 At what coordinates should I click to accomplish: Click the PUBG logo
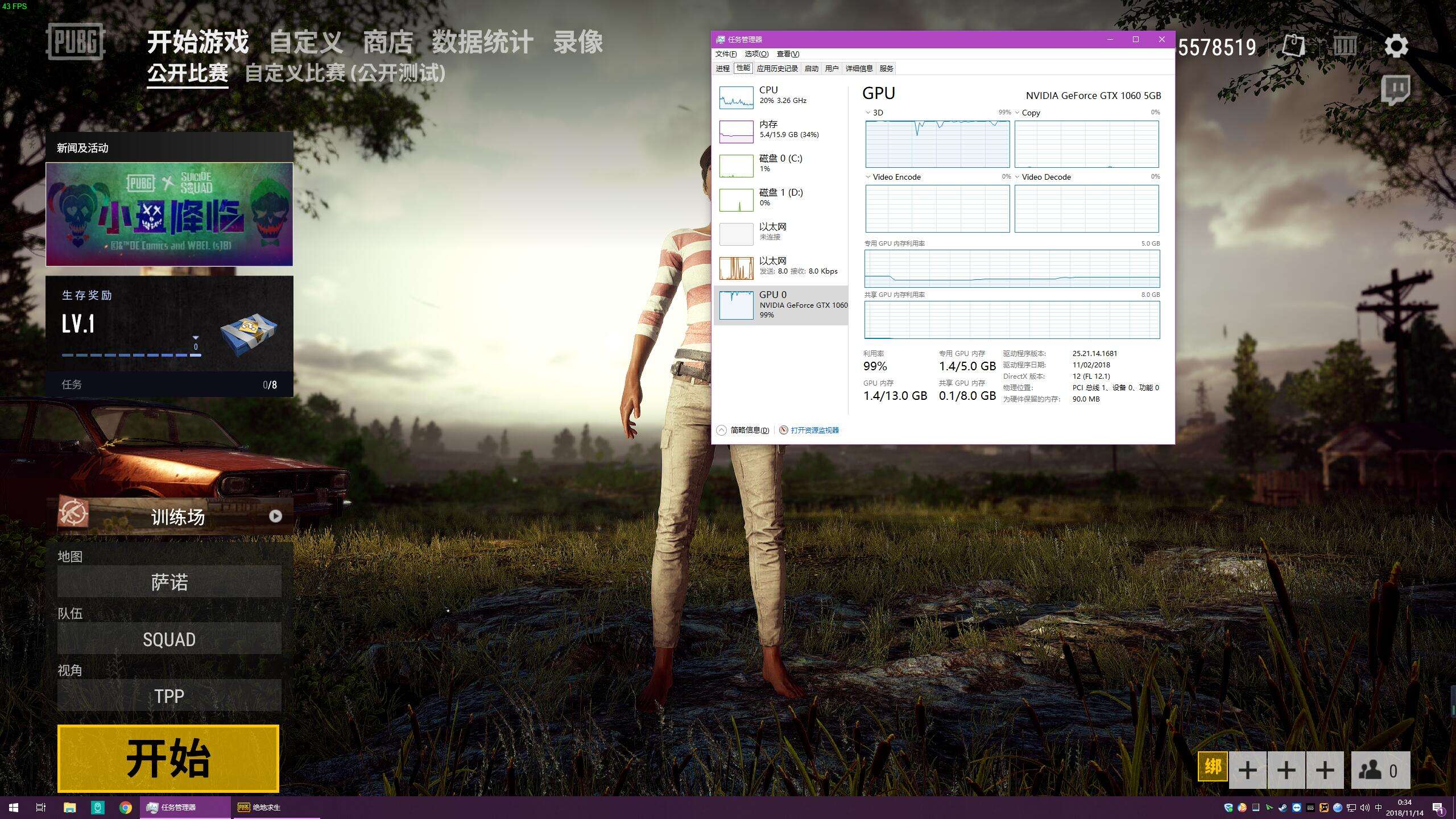(76, 42)
